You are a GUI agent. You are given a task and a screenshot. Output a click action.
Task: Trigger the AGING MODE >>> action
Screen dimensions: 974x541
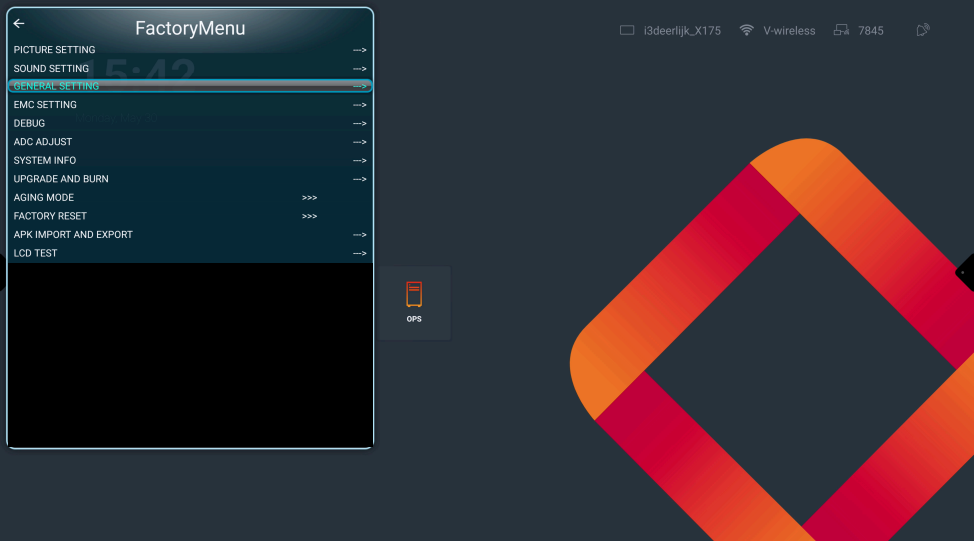click(309, 198)
